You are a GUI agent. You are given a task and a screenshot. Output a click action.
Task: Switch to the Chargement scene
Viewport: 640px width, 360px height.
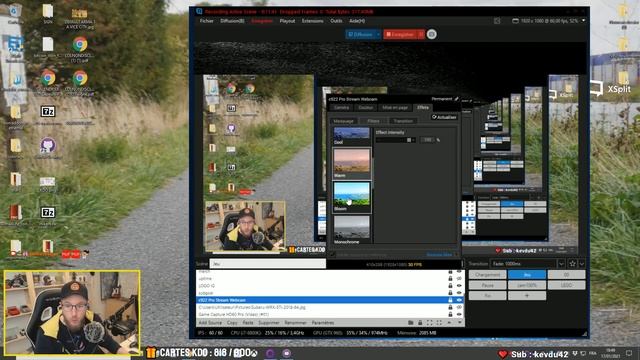pyautogui.click(x=488, y=275)
